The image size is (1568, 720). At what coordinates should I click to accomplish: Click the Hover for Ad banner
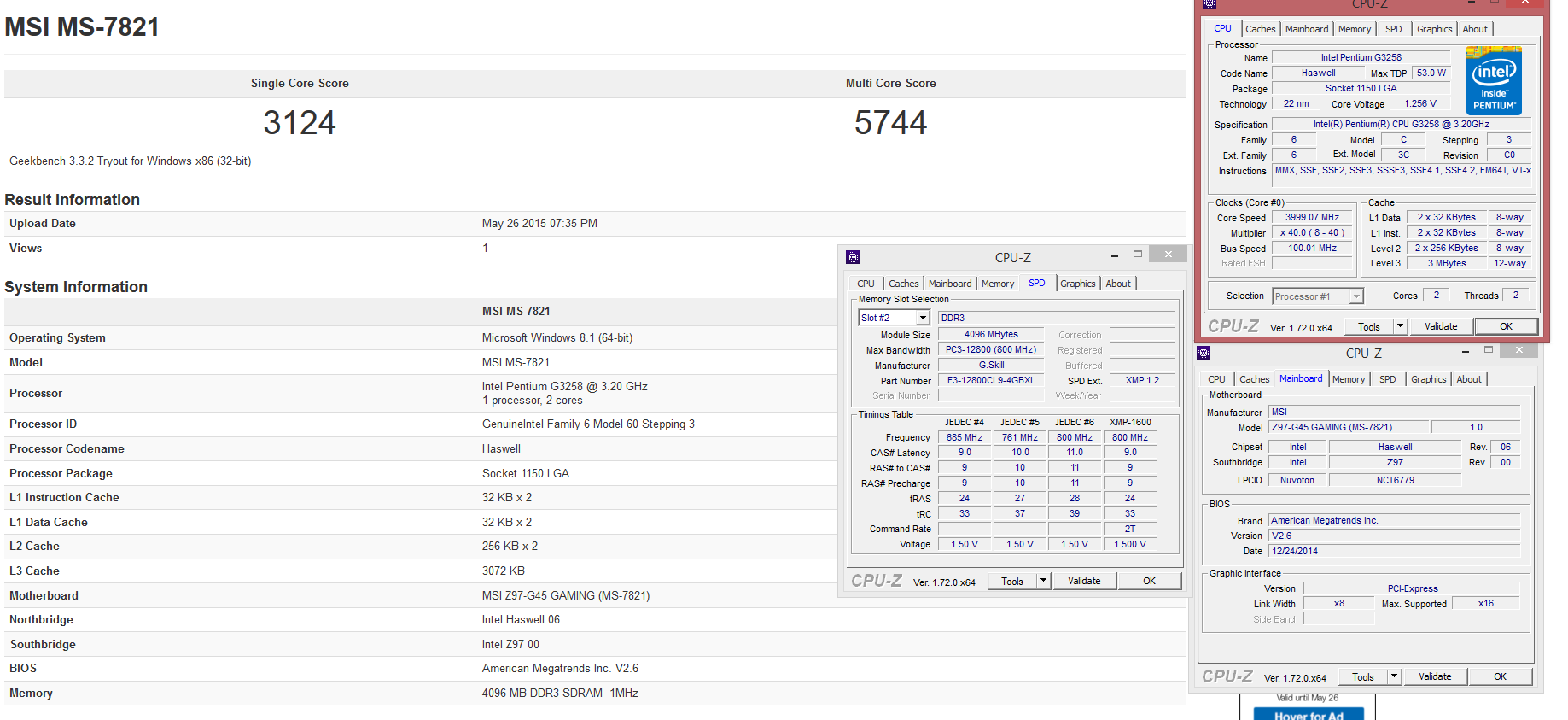(x=1309, y=715)
